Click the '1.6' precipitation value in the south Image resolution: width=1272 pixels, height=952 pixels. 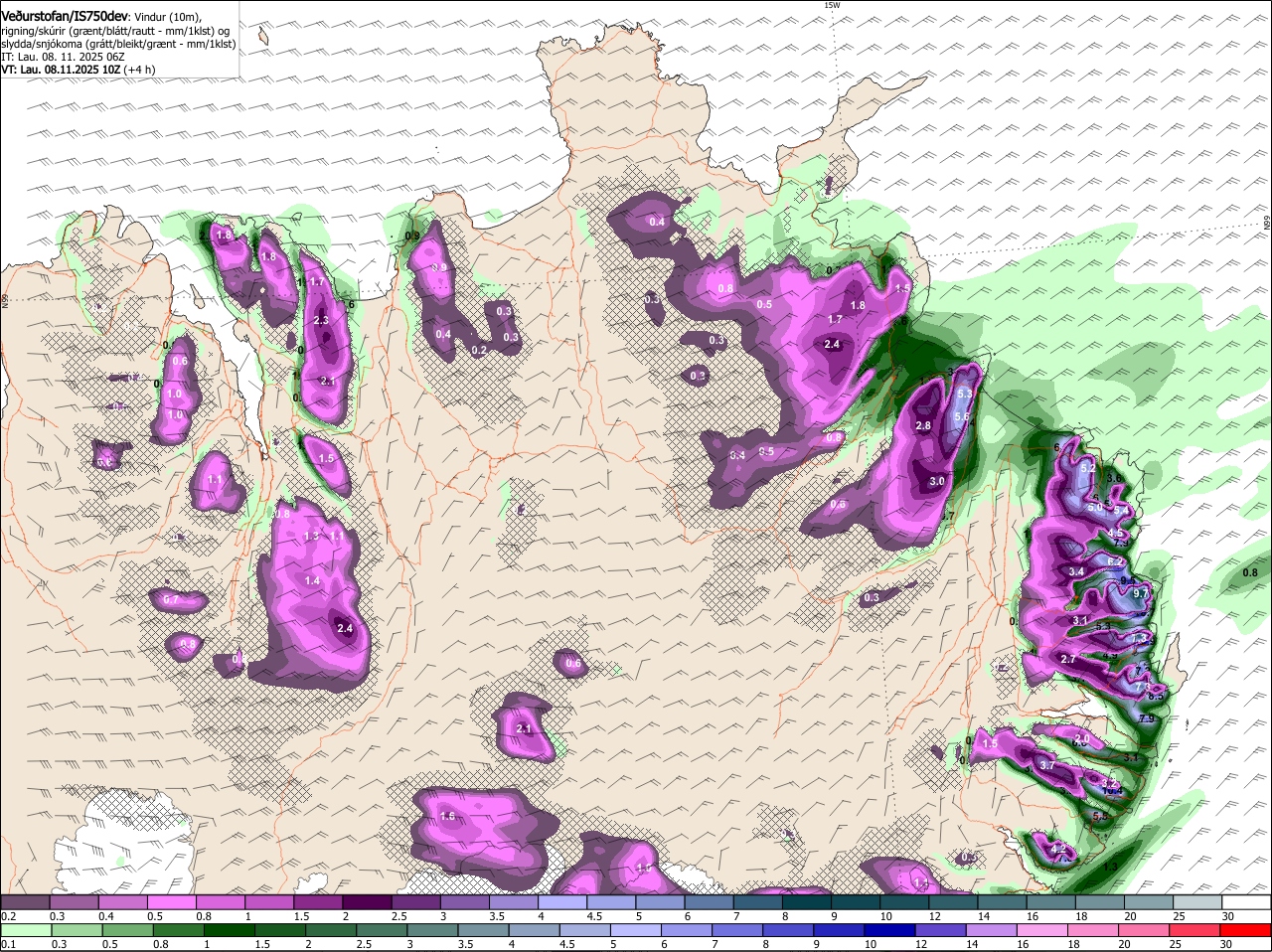(447, 816)
